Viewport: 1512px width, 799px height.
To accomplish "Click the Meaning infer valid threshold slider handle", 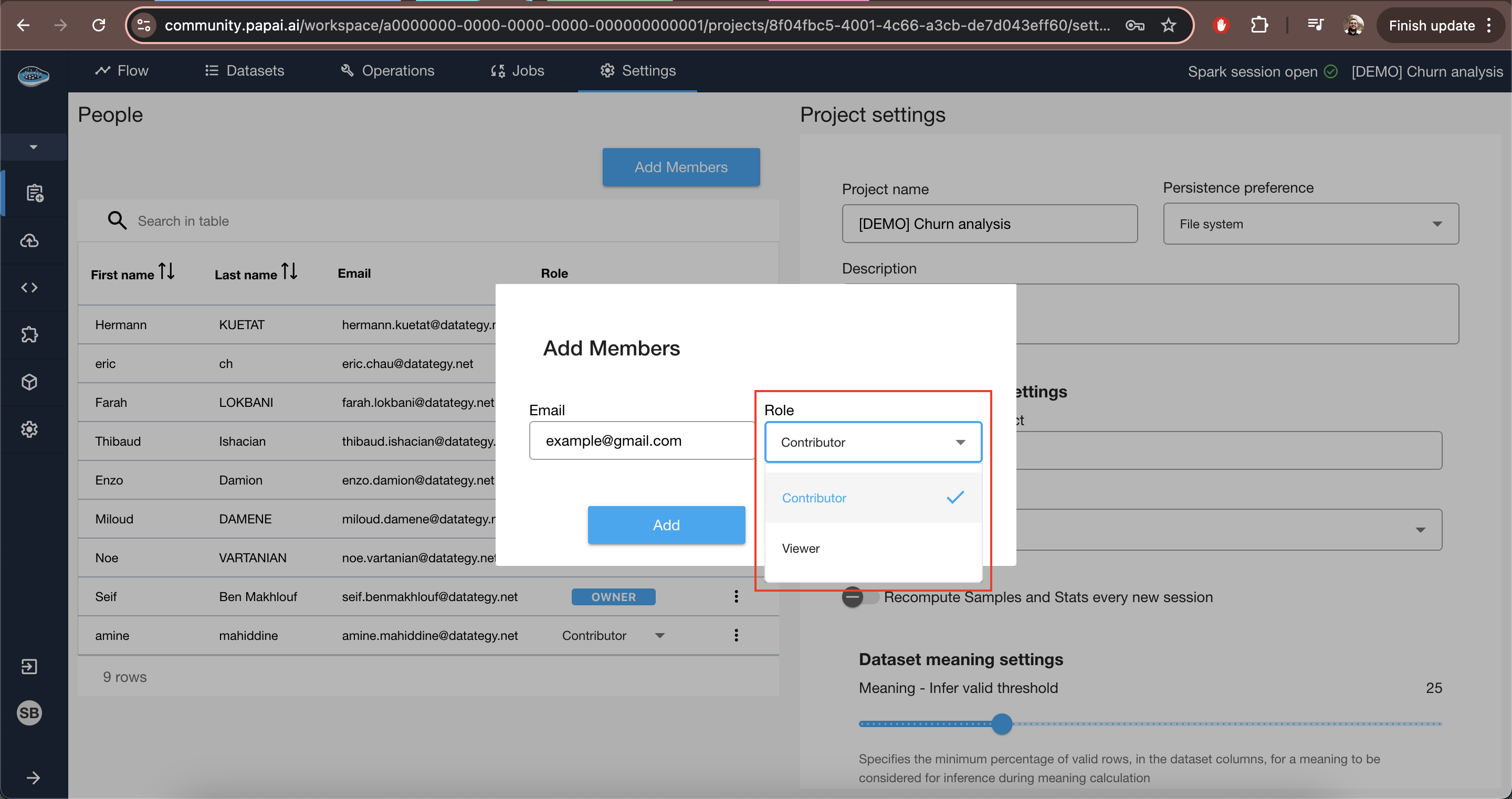I will click(x=1002, y=723).
